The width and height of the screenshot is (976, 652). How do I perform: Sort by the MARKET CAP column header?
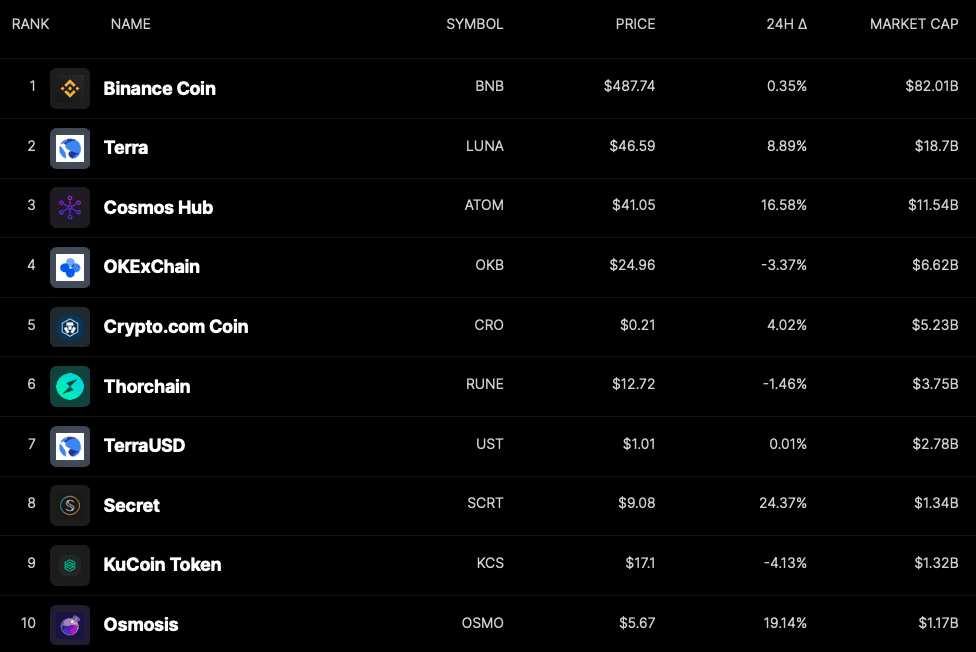pyautogui.click(x=914, y=24)
